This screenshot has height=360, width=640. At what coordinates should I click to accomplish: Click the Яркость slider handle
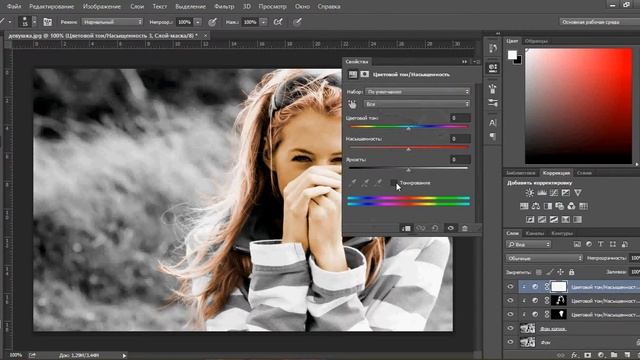pos(408,170)
